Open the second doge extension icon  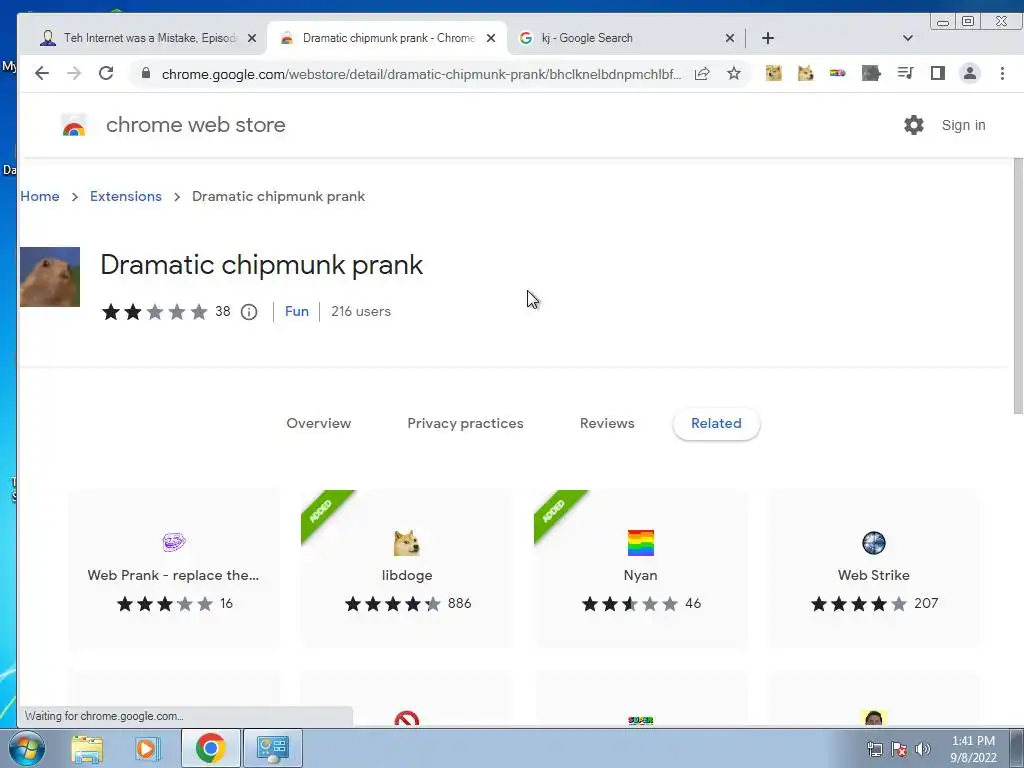point(806,73)
